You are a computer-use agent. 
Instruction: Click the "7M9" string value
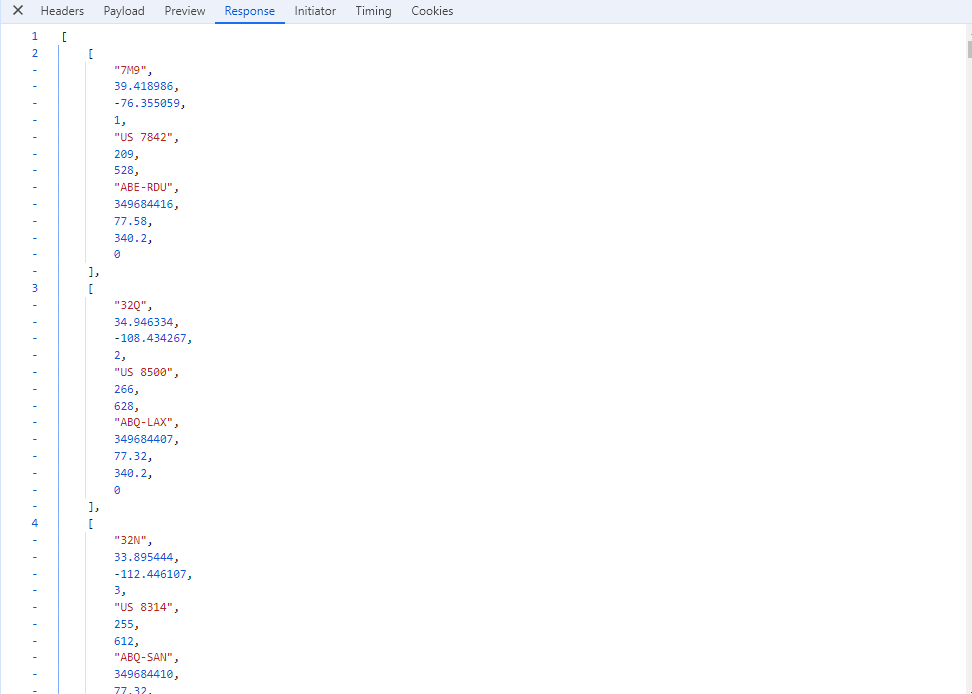tap(132, 70)
